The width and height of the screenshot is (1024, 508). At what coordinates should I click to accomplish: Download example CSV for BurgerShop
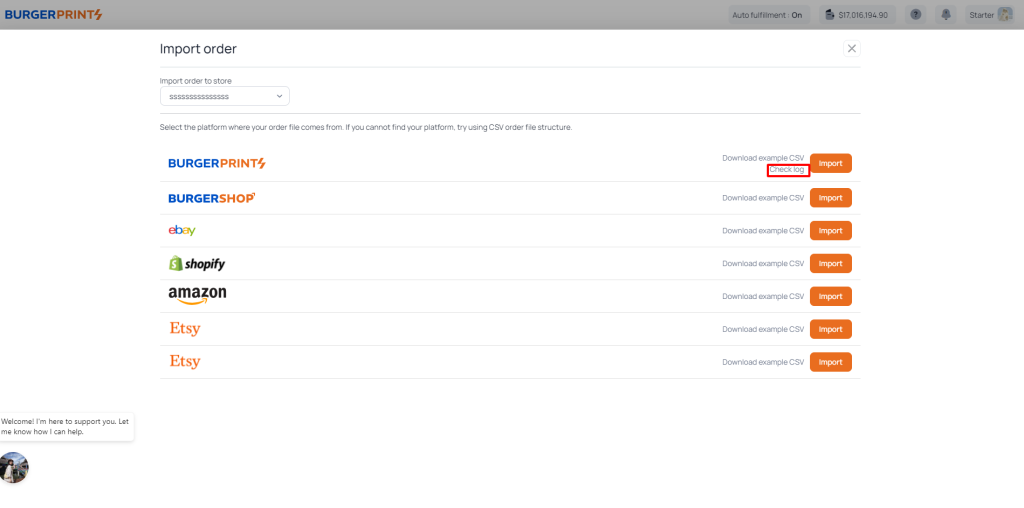coord(763,198)
